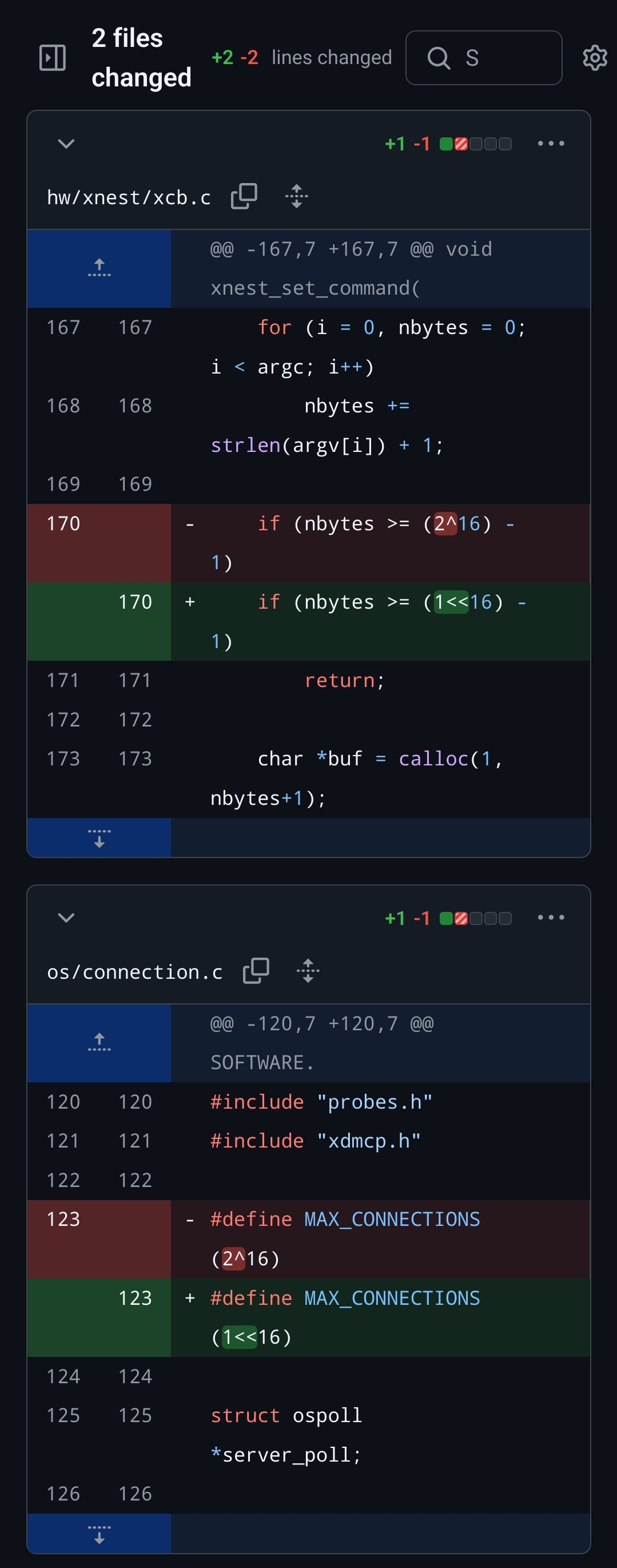617x1568 pixels.
Task: Open the os/connection.c file name link
Action: click(x=134, y=971)
